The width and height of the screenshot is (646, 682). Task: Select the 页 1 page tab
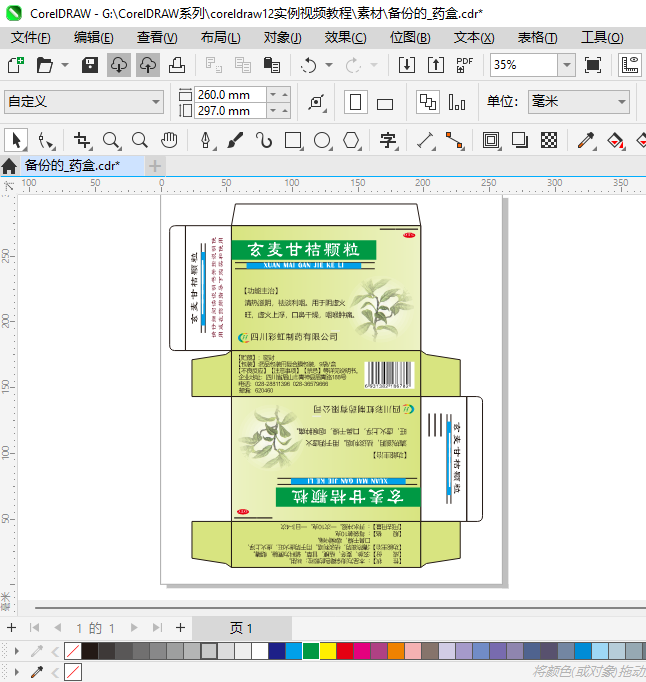tap(241, 628)
